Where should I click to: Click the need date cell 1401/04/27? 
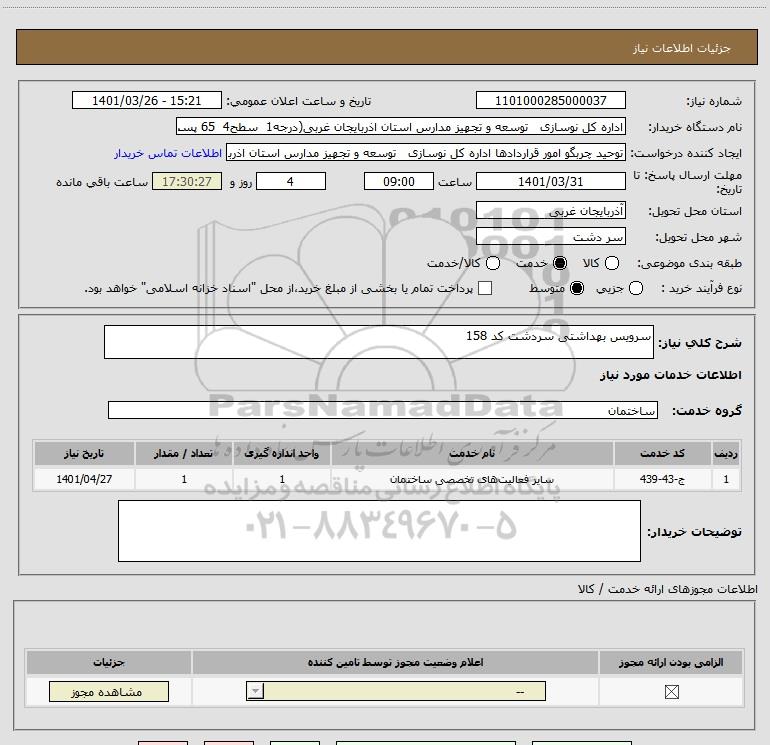[84, 479]
